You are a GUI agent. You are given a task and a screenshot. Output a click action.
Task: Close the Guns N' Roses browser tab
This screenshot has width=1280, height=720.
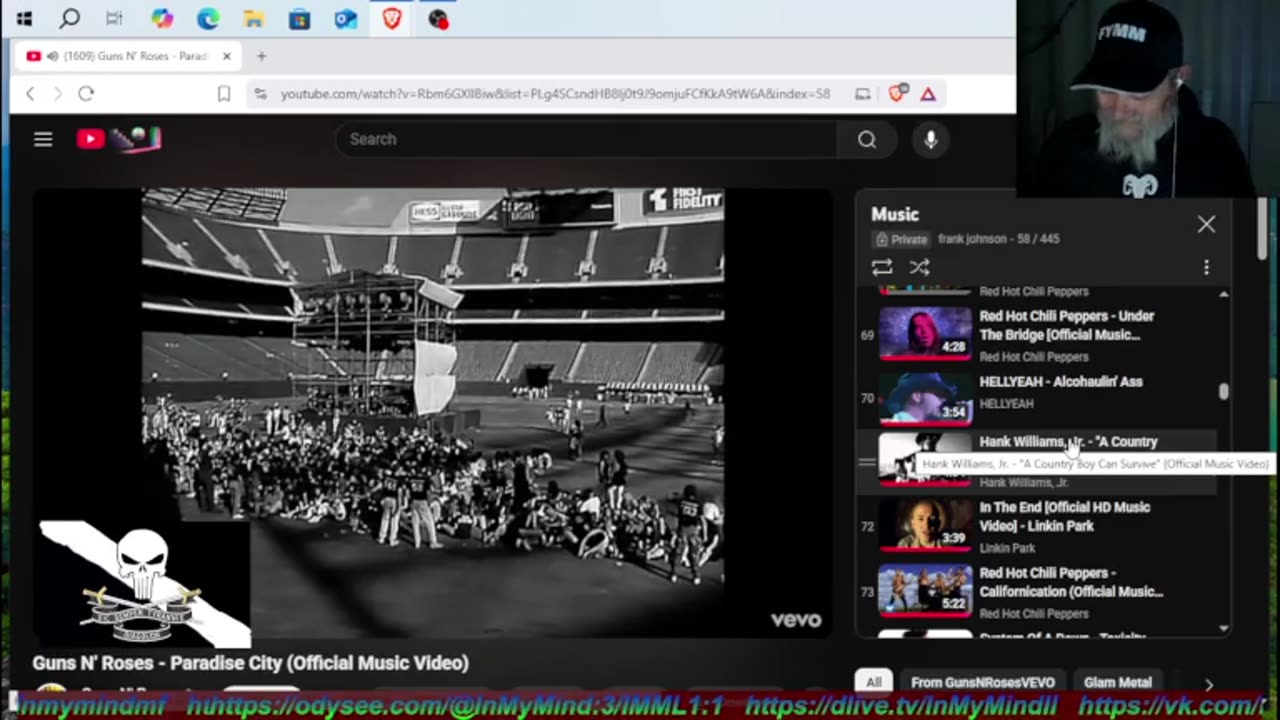(x=227, y=56)
